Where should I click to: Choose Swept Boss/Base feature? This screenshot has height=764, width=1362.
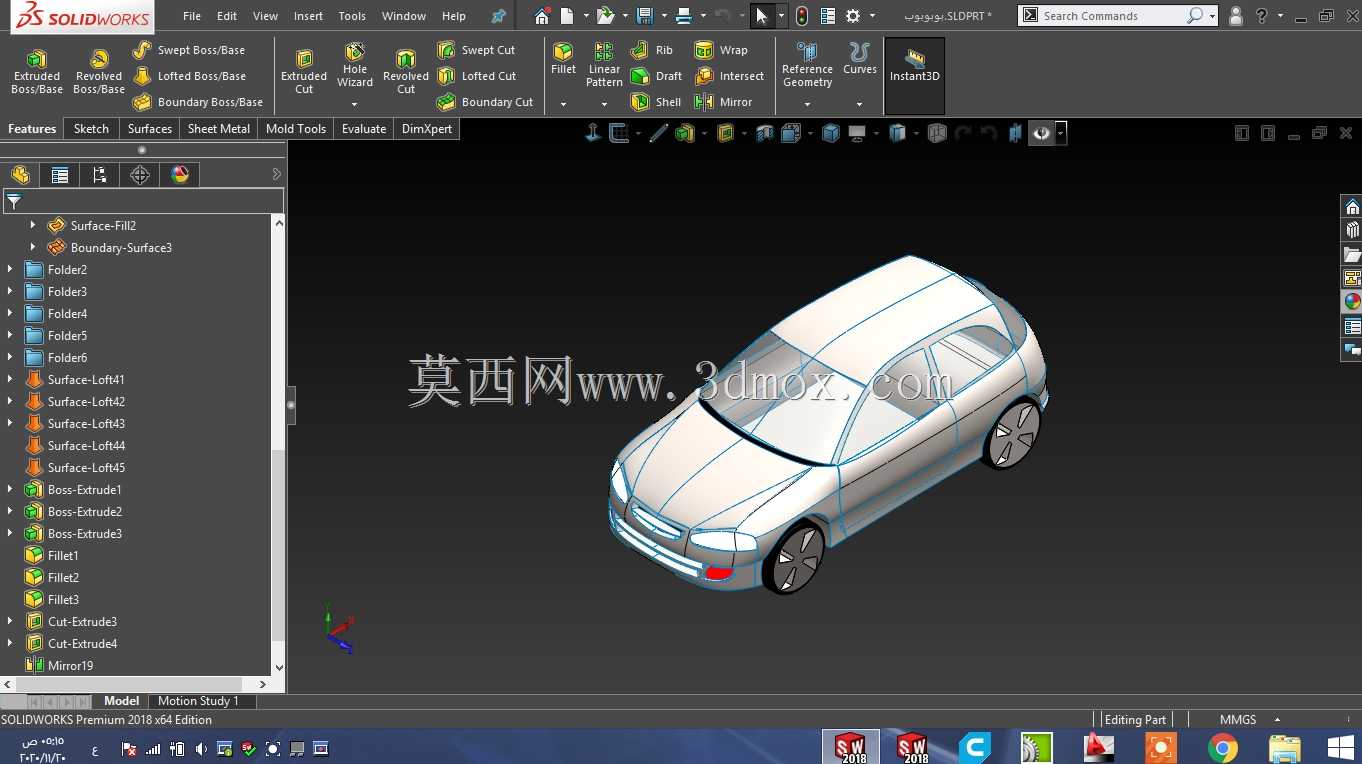pos(189,50)
